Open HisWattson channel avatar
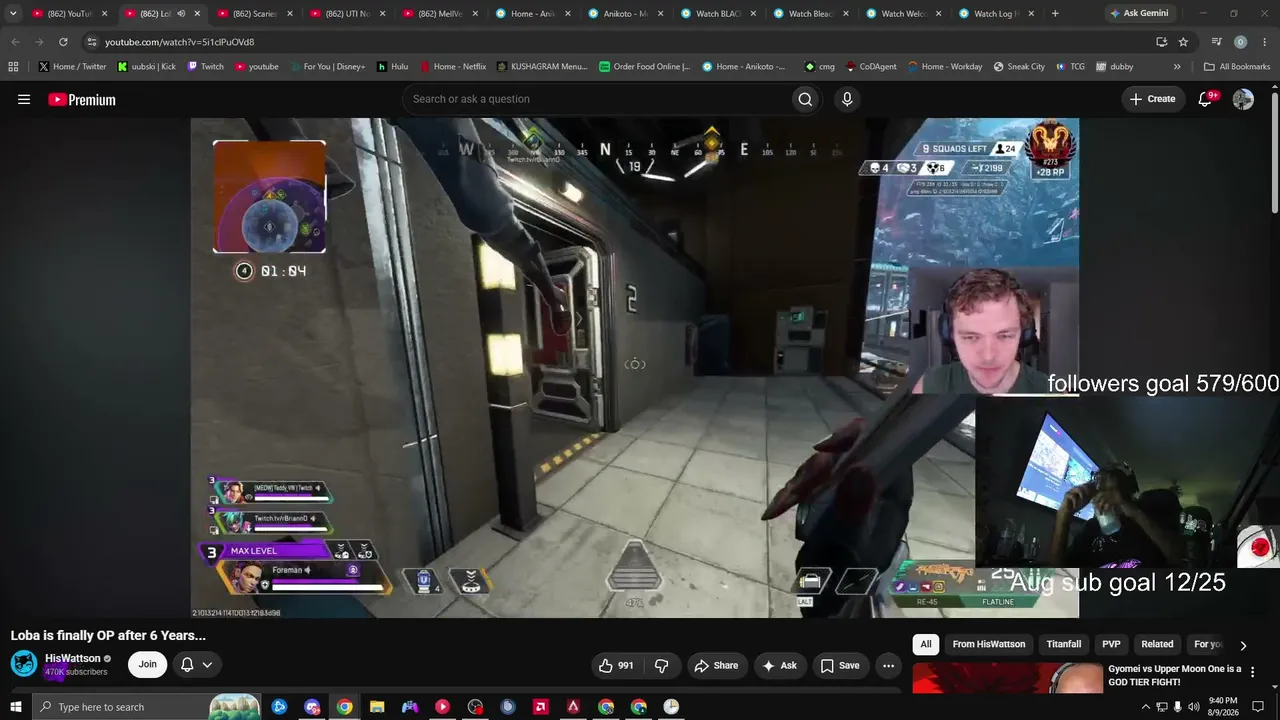Image resolution: width=1280 pixels, height=720 pixels. point(24,664)
